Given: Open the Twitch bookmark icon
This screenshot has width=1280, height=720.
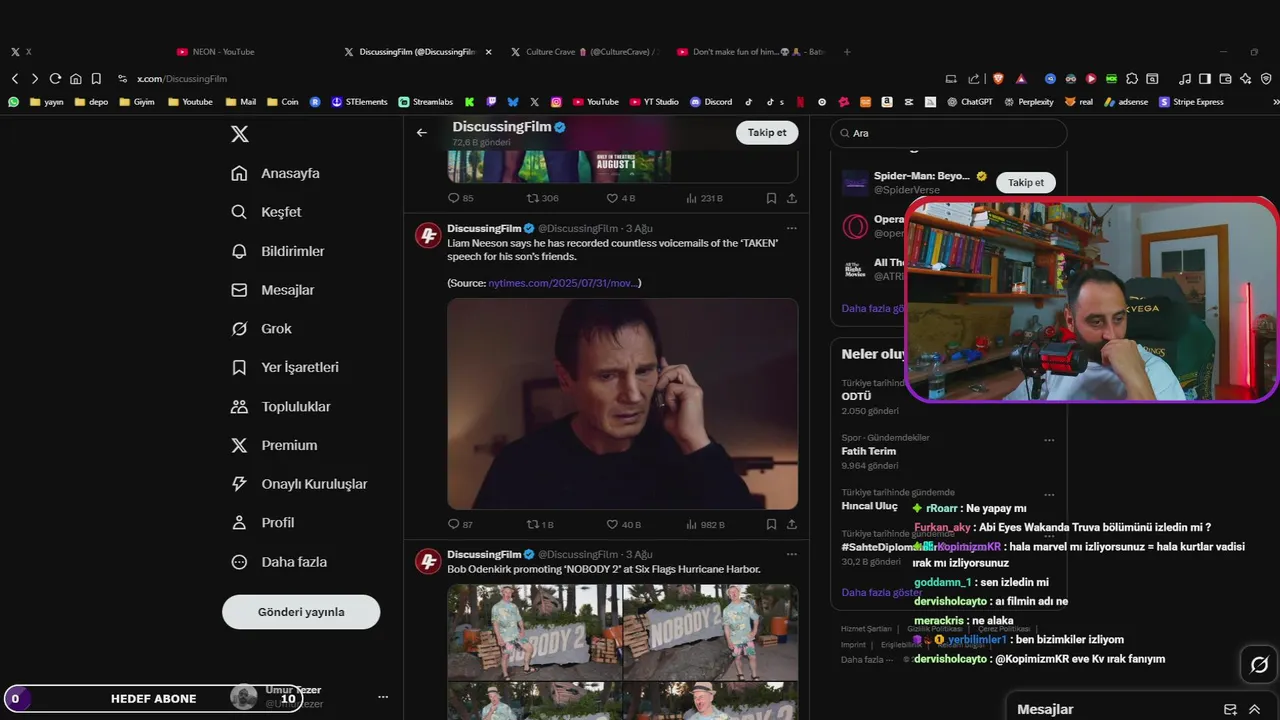Looking at the screenshot, I should click(x=491, y=102).
